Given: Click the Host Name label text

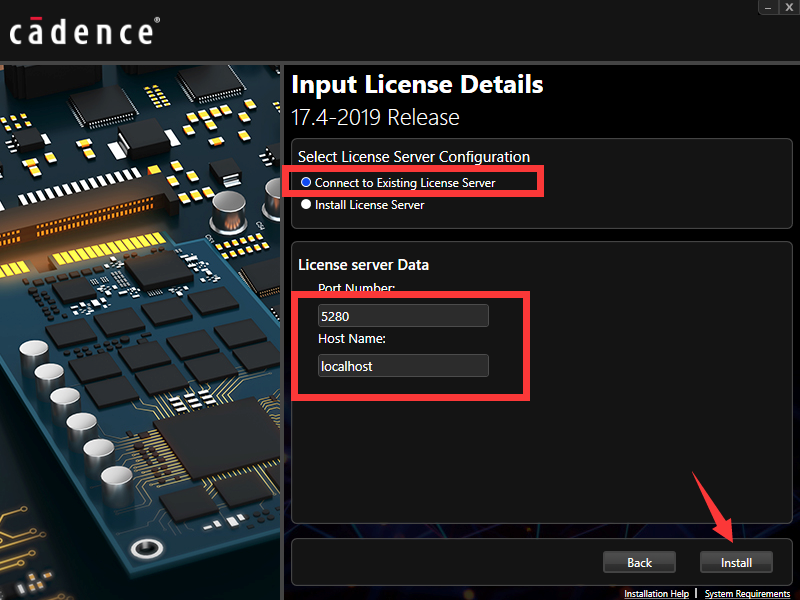Looking at the screenshot, I should click(351, 339).
